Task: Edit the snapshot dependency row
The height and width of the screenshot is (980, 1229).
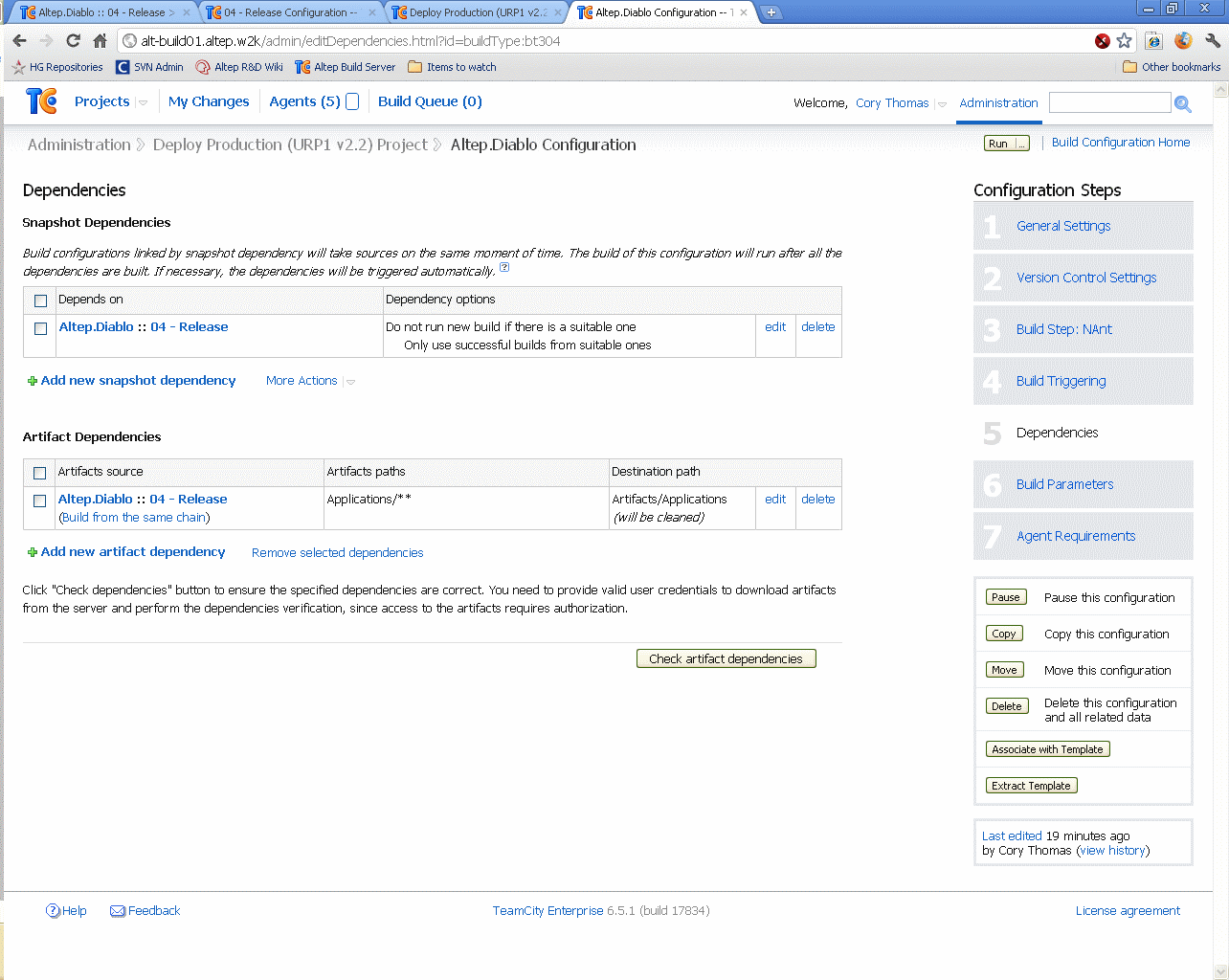Action: [775, 326]
